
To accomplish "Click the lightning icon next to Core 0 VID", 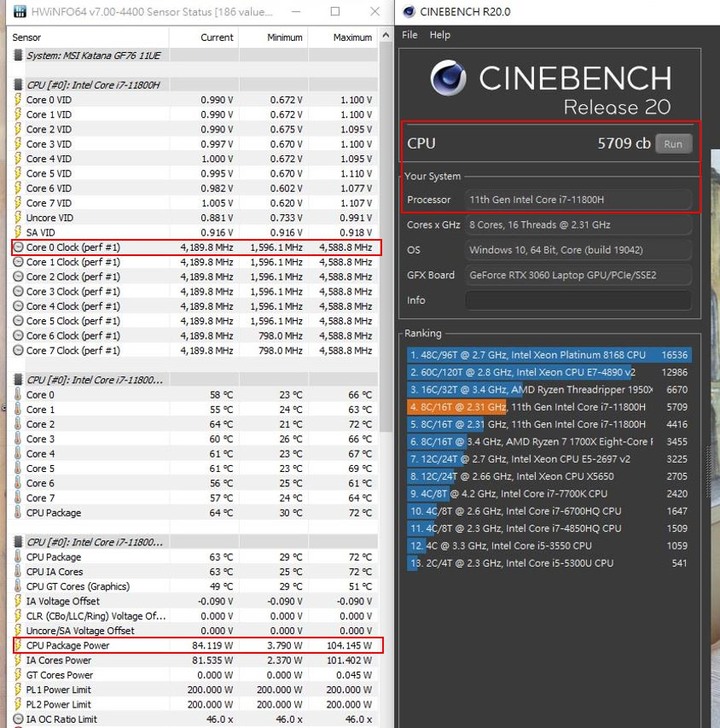I will 18,99.
